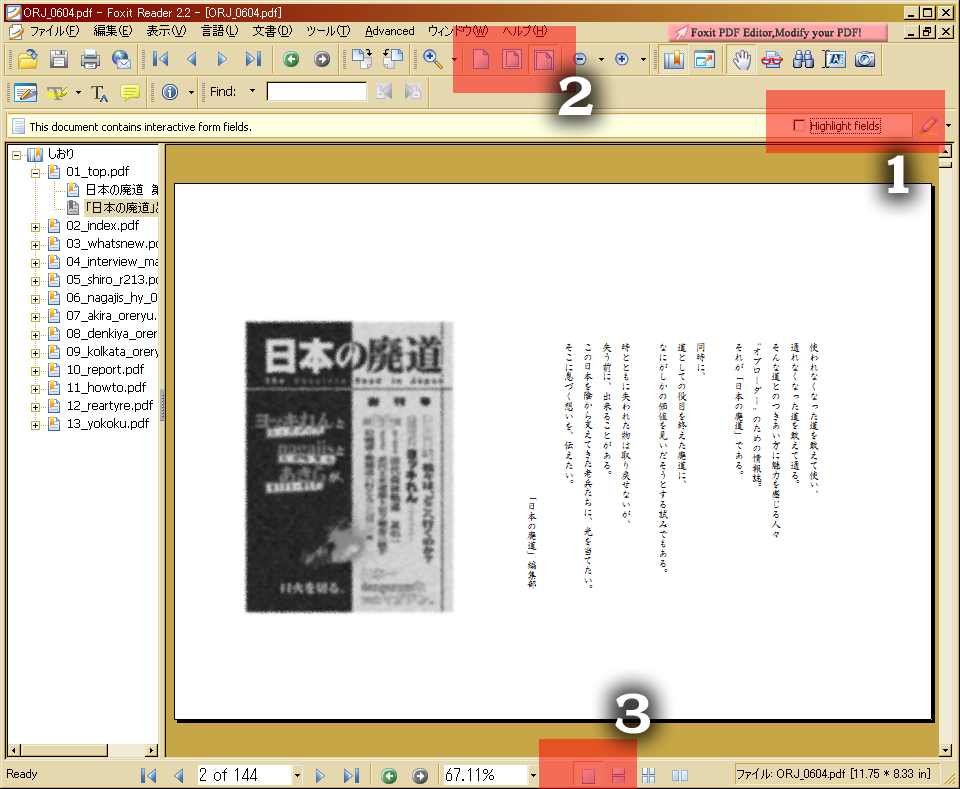The image size is (960, 789).
Task: Select the magnifier Zoom In tool
Action: click(433, 59)
